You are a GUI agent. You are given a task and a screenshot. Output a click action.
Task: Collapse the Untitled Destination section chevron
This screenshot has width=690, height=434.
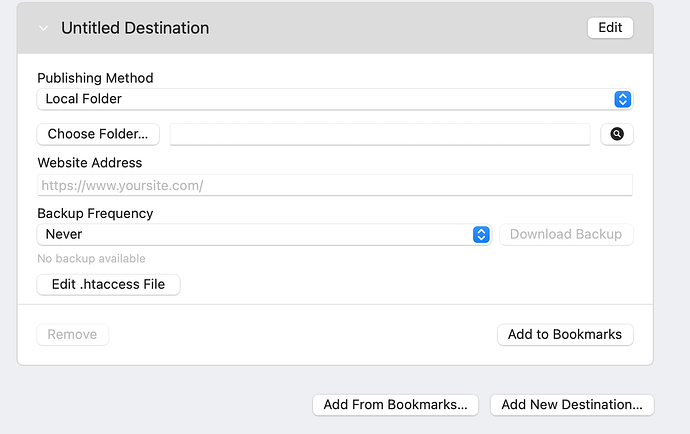tap(43, 29)
